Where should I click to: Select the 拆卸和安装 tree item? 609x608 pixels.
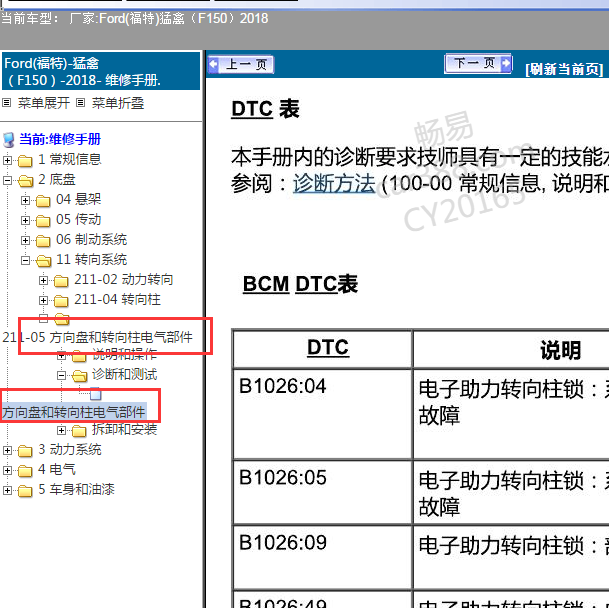pyautogui.click(x=125, y=429)
